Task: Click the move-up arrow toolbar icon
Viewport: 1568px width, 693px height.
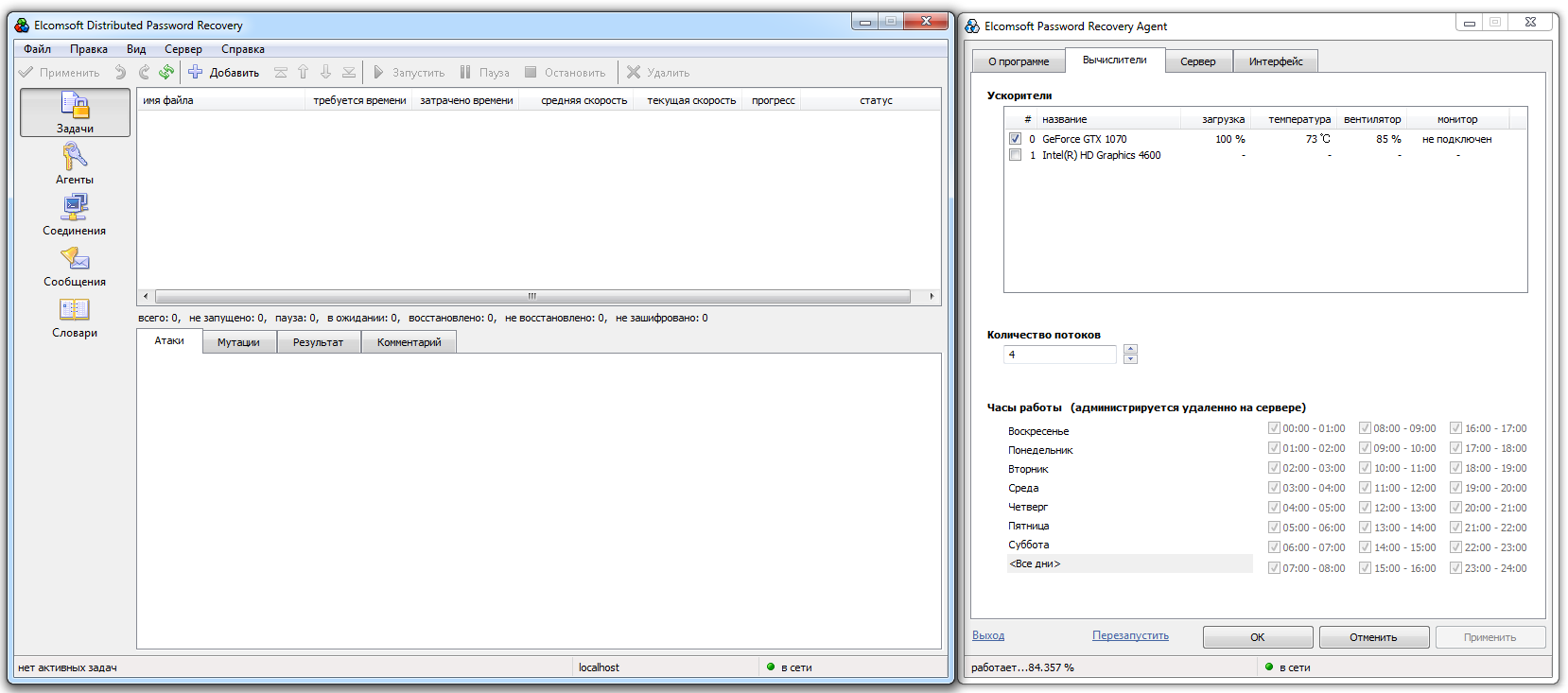Action: (x=304, y=72)
